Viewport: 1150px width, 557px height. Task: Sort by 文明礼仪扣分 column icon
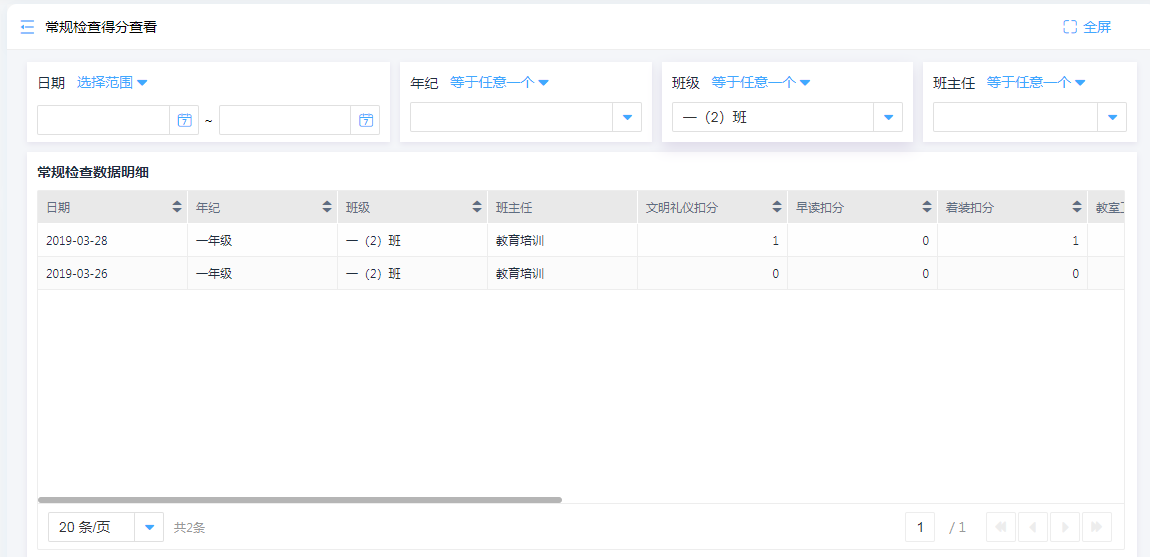(777, 207)
